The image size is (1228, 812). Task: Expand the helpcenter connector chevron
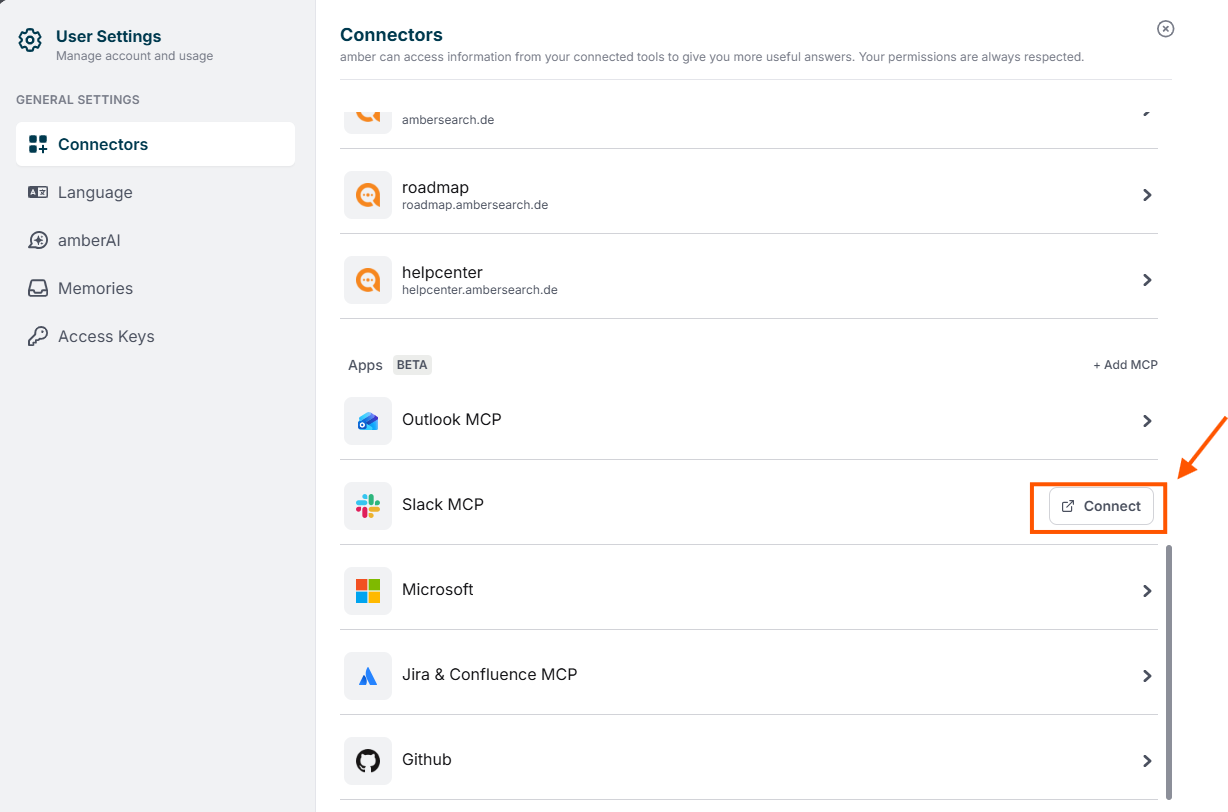click(1147, 280)
